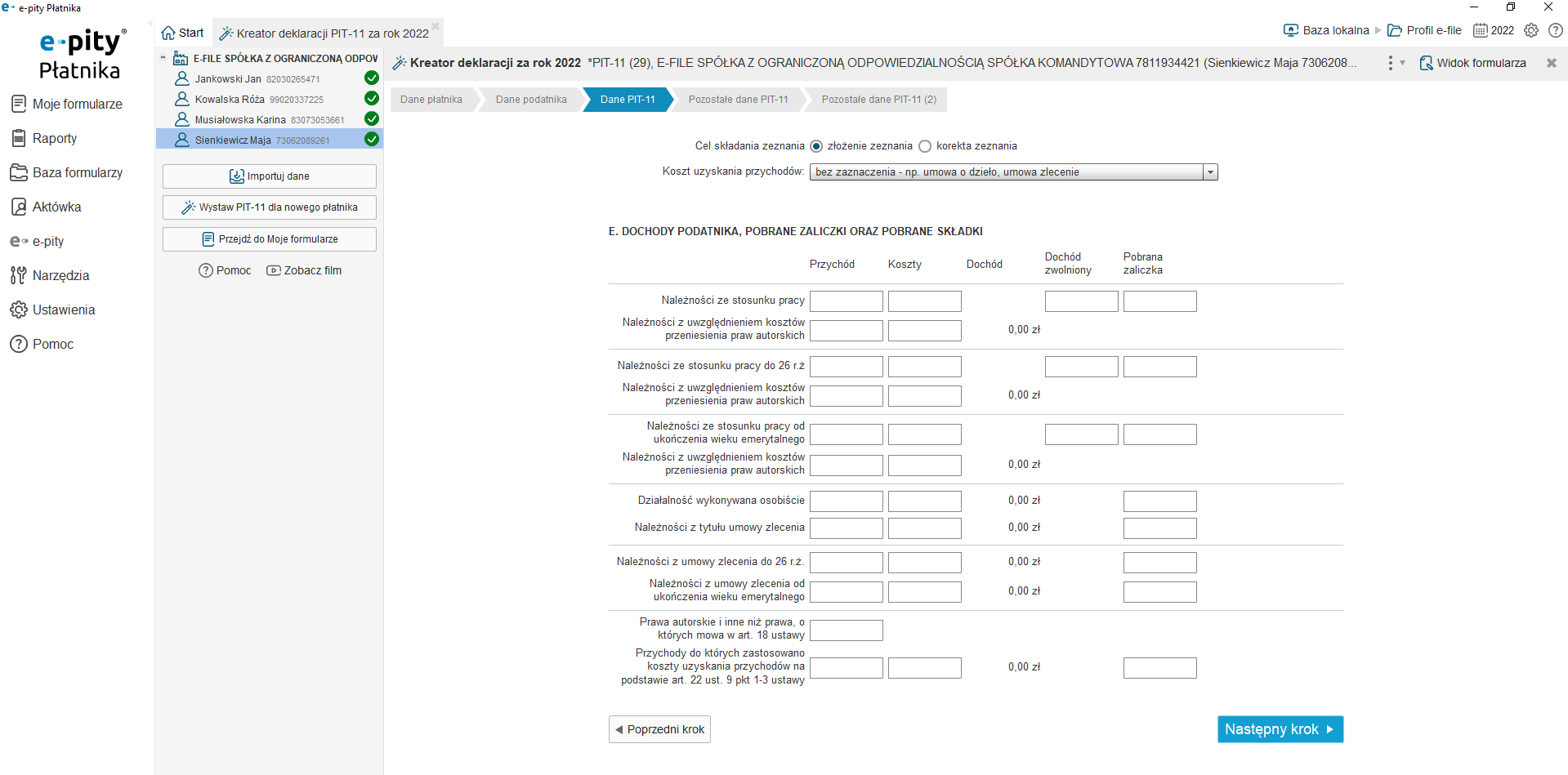Viewport: 1568px width, 775px height.
Task: Select złożenie zeznania radio button
Action: point(816,146)
